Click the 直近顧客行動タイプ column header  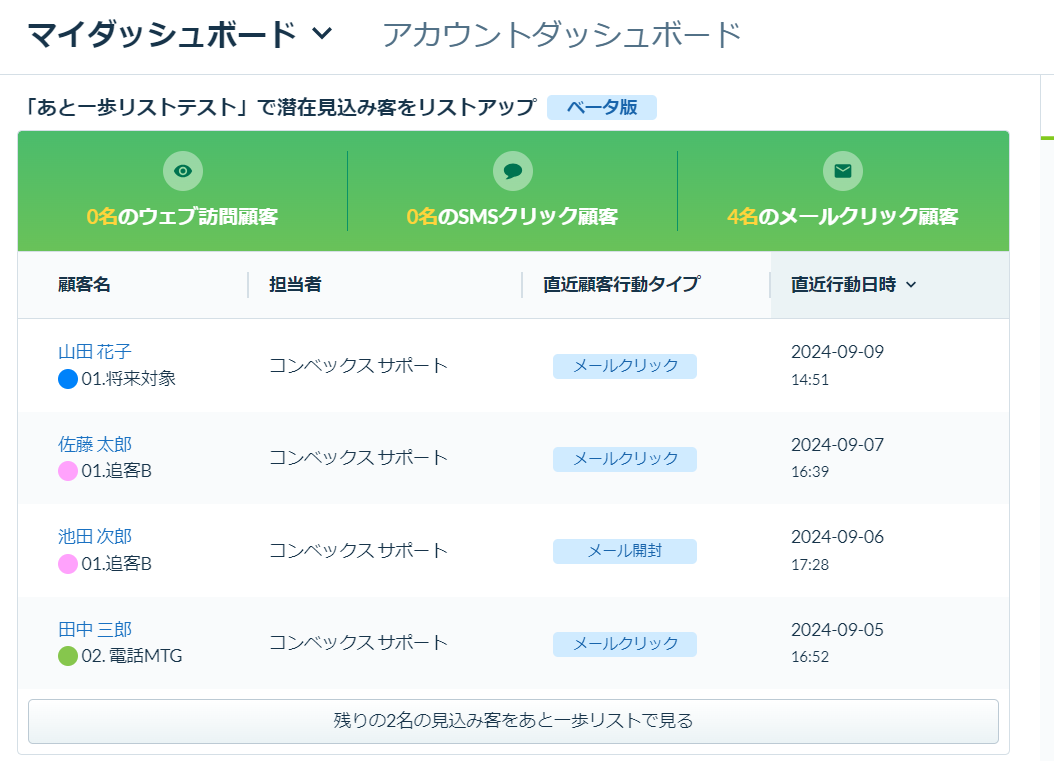point(622,284)
